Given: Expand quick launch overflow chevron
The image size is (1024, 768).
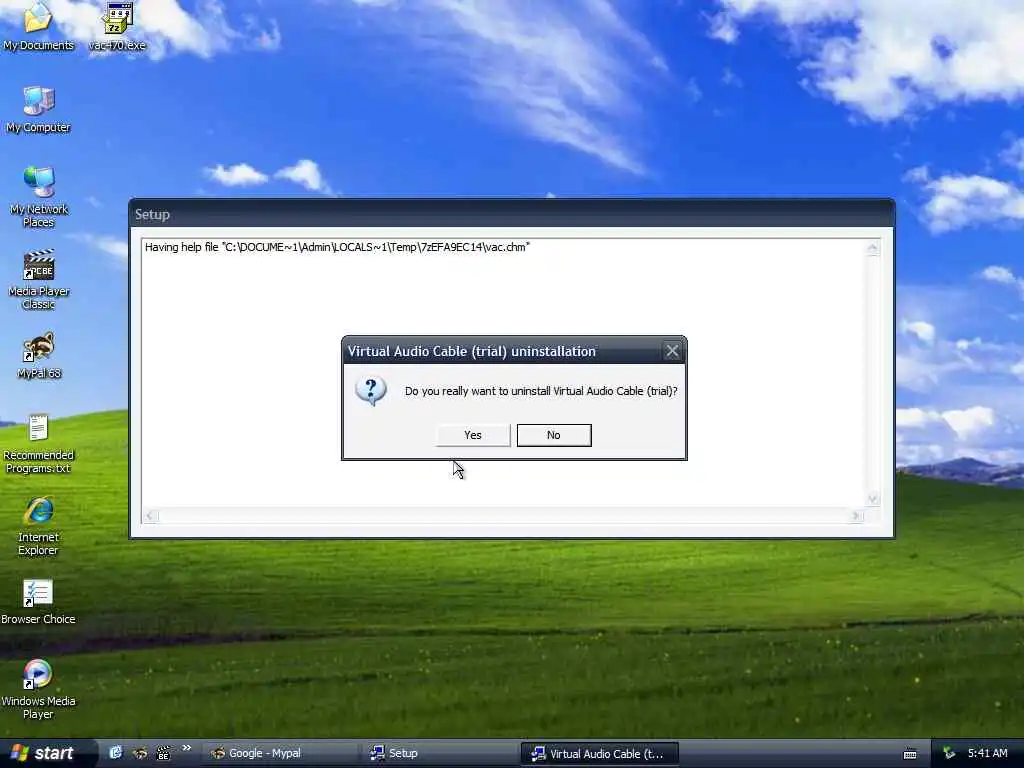Looking at the screenshot, I should (187, 748).
